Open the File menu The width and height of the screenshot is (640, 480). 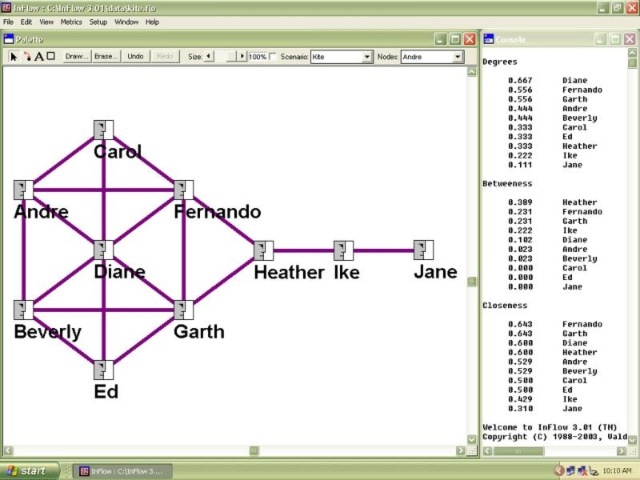point(8,22)
